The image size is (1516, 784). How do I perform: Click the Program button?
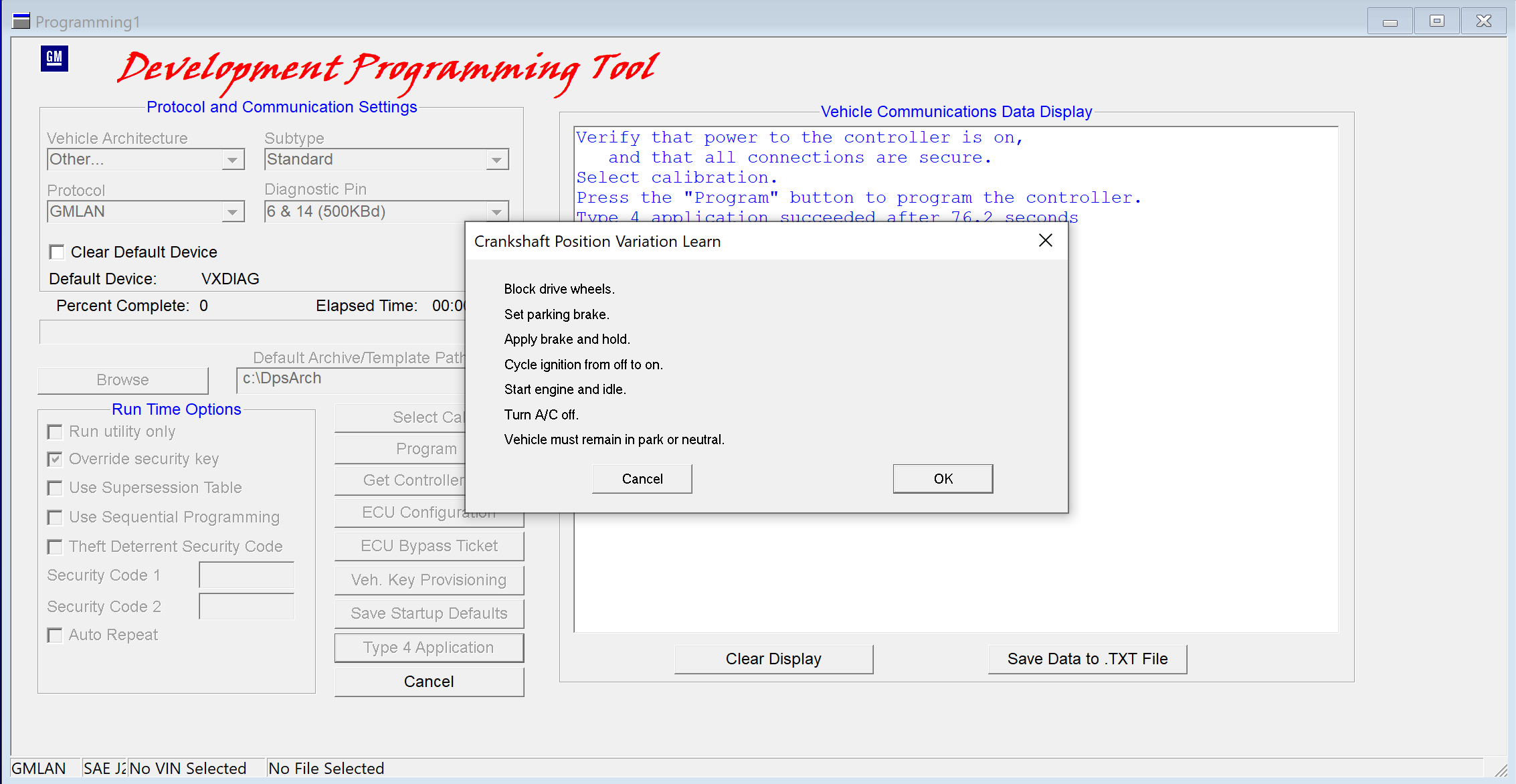(x=400, y=449)
